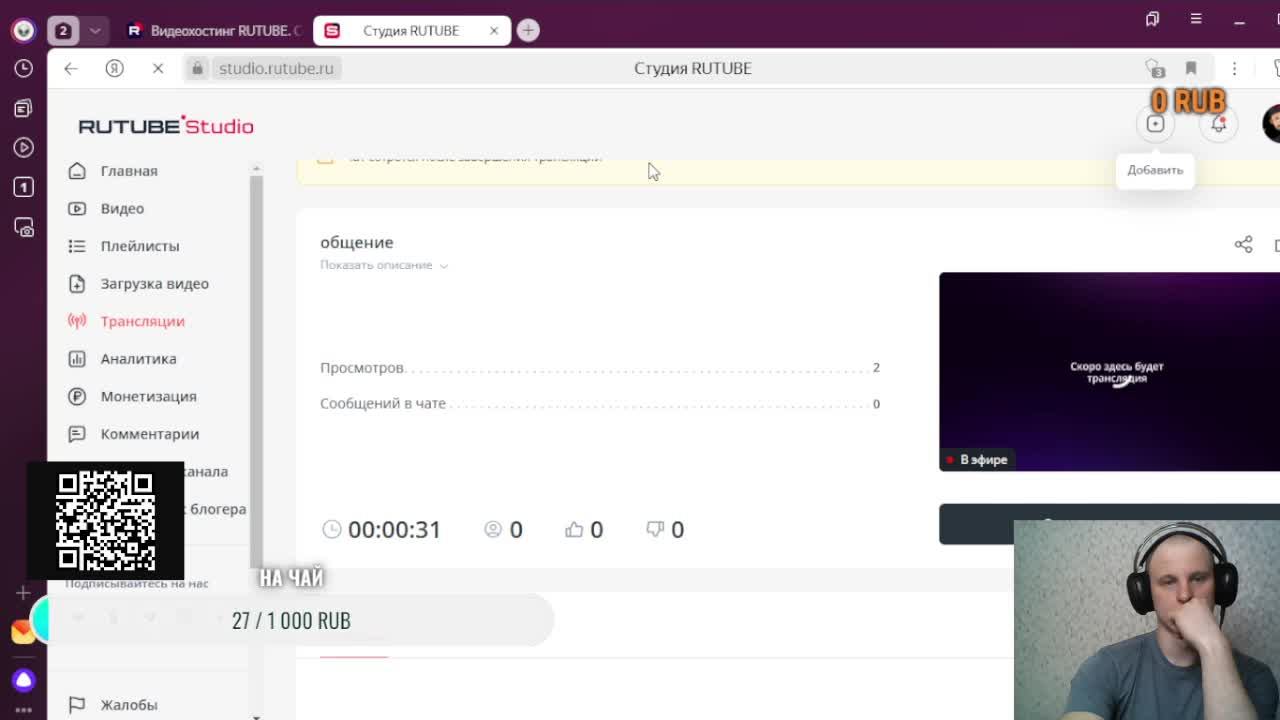The width and height of the screenshot is (1280, 720).
Task: Open the protection shield icon with badge
Action: [1154, 68]
